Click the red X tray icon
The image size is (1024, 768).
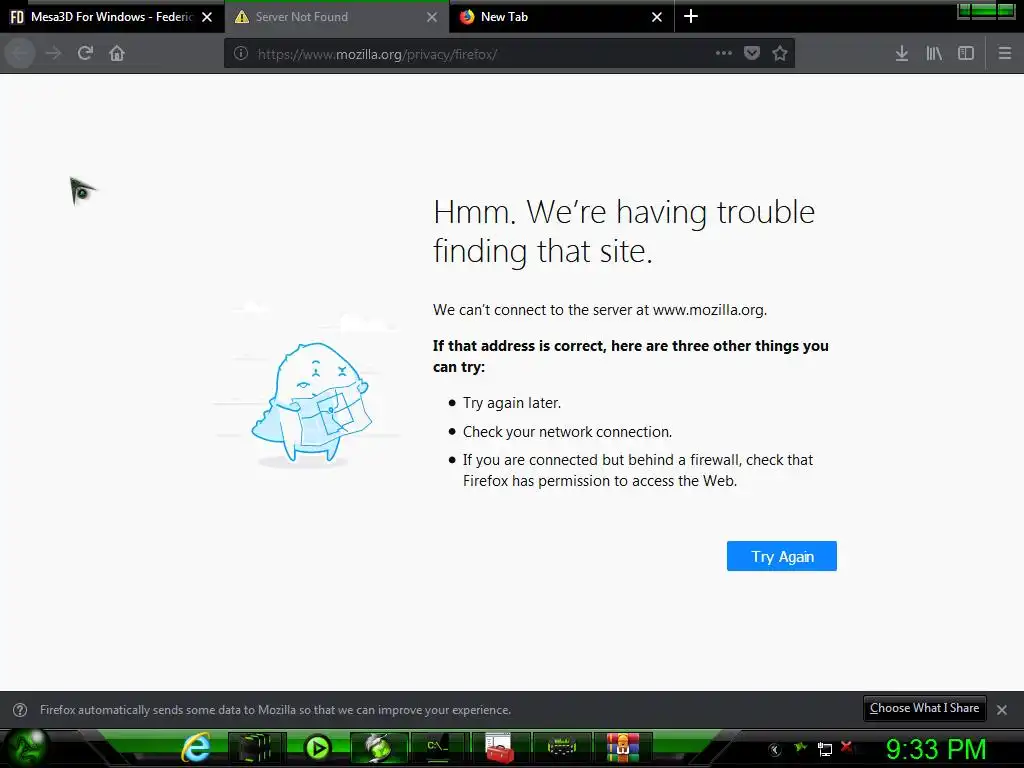847,746
